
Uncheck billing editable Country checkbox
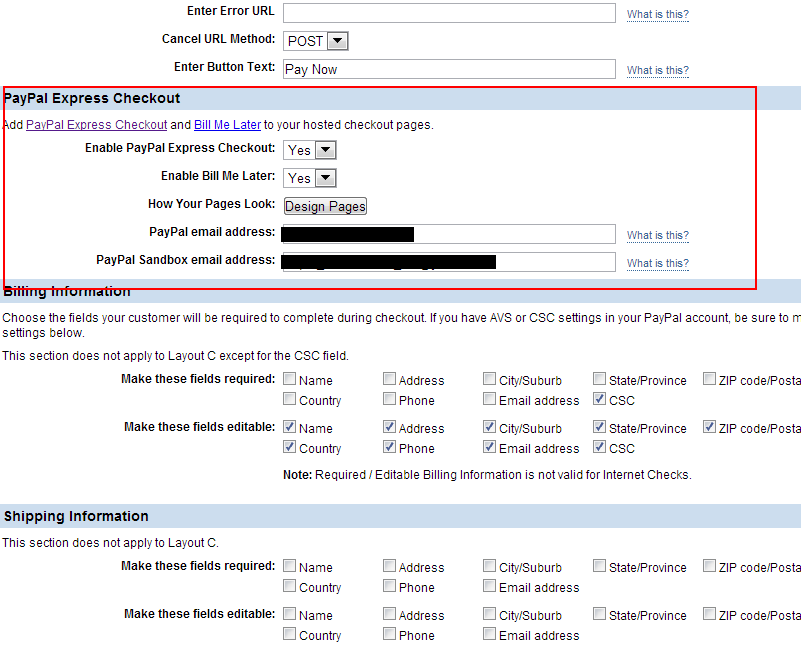coord(290,447)
